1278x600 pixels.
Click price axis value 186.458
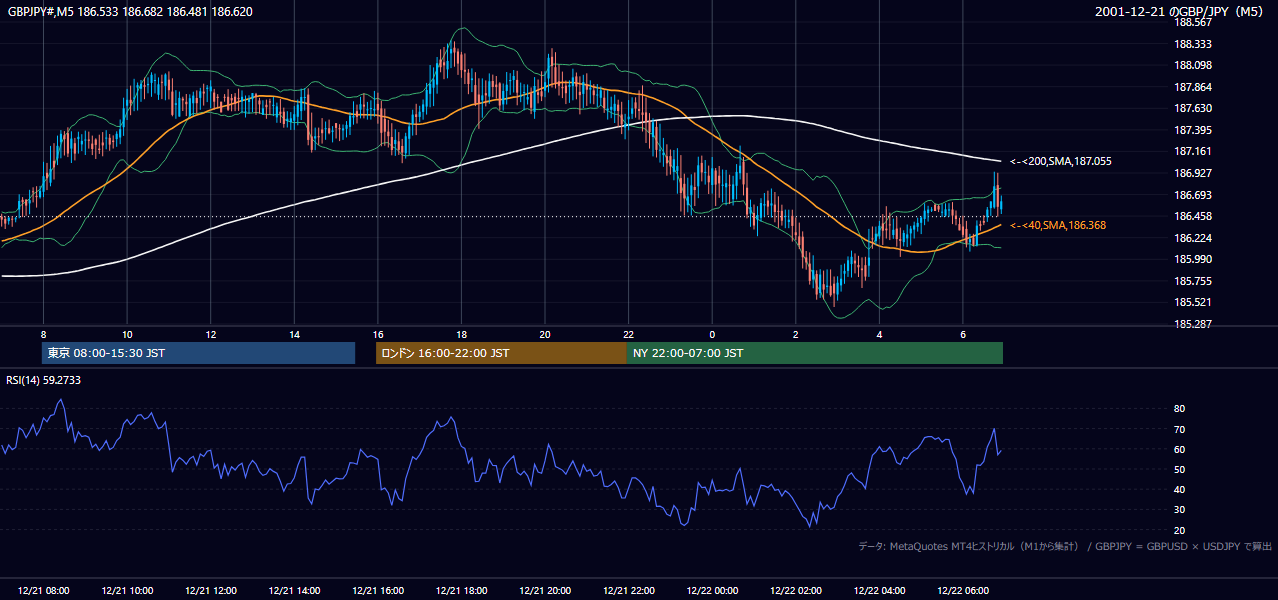coord(1193,216)
